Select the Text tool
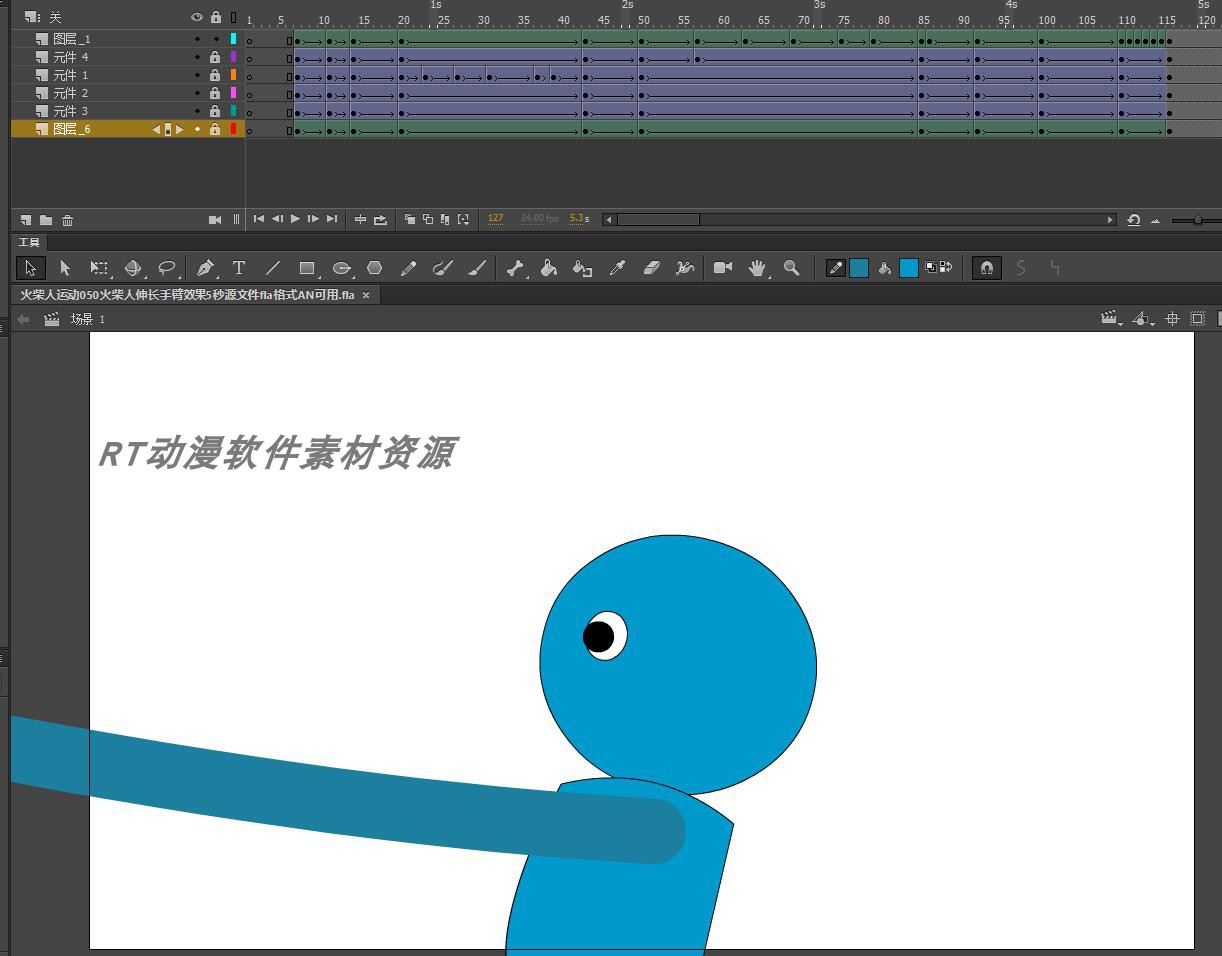 (x=239, y=268)
